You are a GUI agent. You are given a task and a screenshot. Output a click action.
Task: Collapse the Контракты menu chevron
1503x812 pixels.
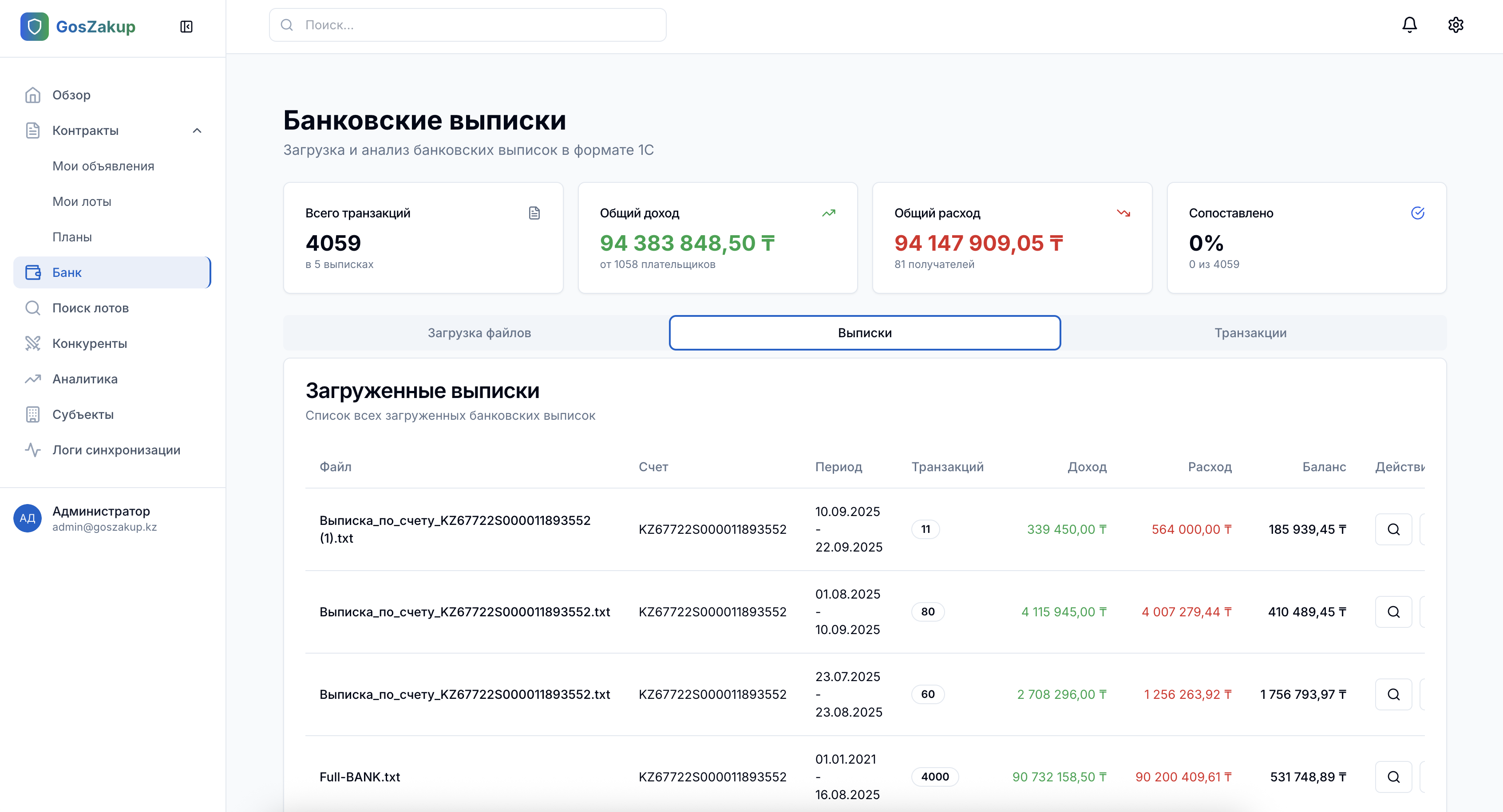coord(197,130)
